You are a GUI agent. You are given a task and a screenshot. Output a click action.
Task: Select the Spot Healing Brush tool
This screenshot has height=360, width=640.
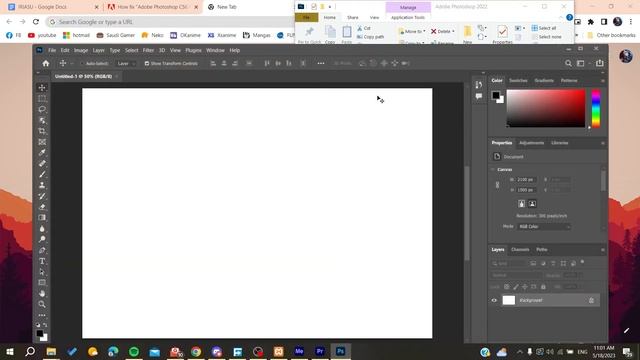click(x=42, y=164)
